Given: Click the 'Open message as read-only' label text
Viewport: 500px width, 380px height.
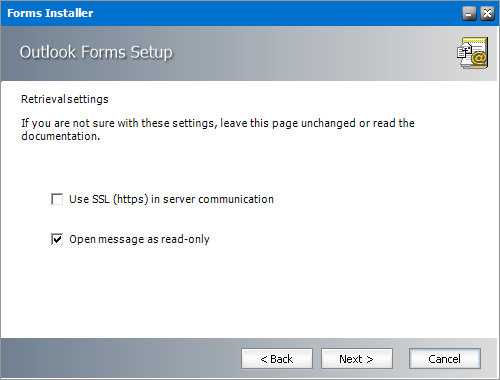Looking at the screenshot, I should (139, 239).
